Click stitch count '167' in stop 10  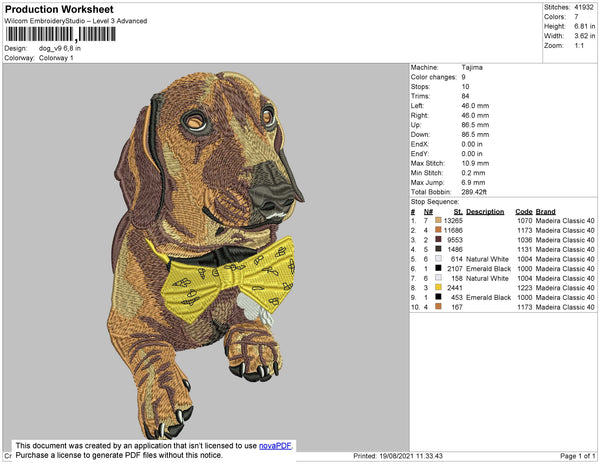click(x=457, y=307)
